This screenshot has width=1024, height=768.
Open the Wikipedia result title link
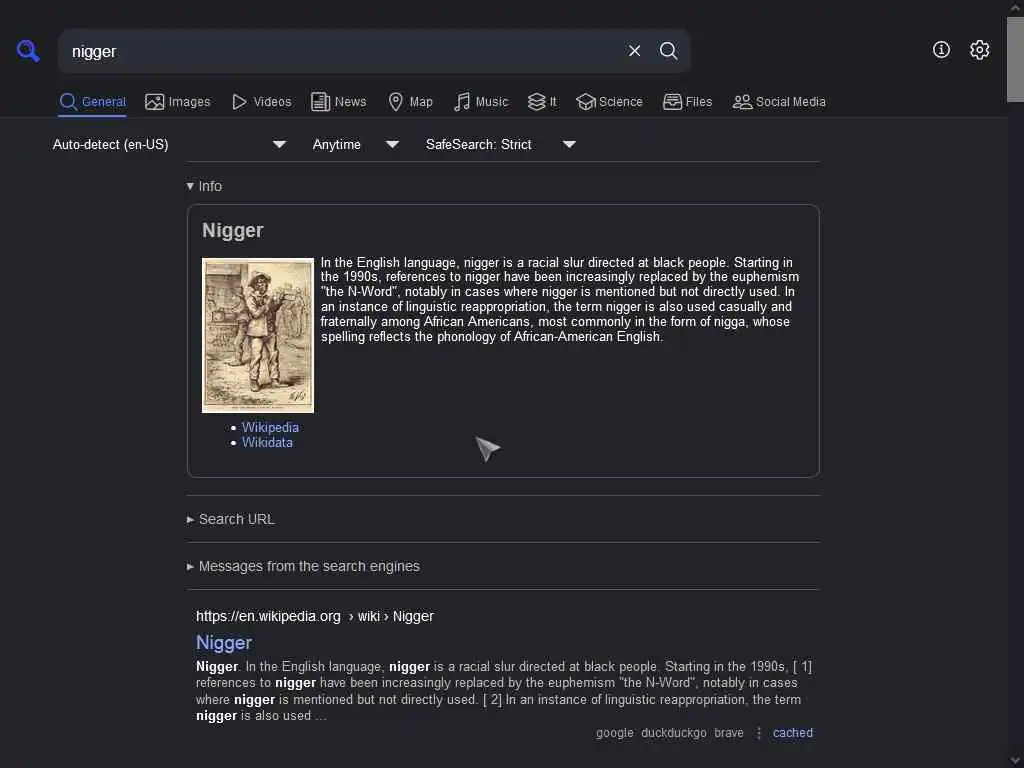click(x=224, y=643)
